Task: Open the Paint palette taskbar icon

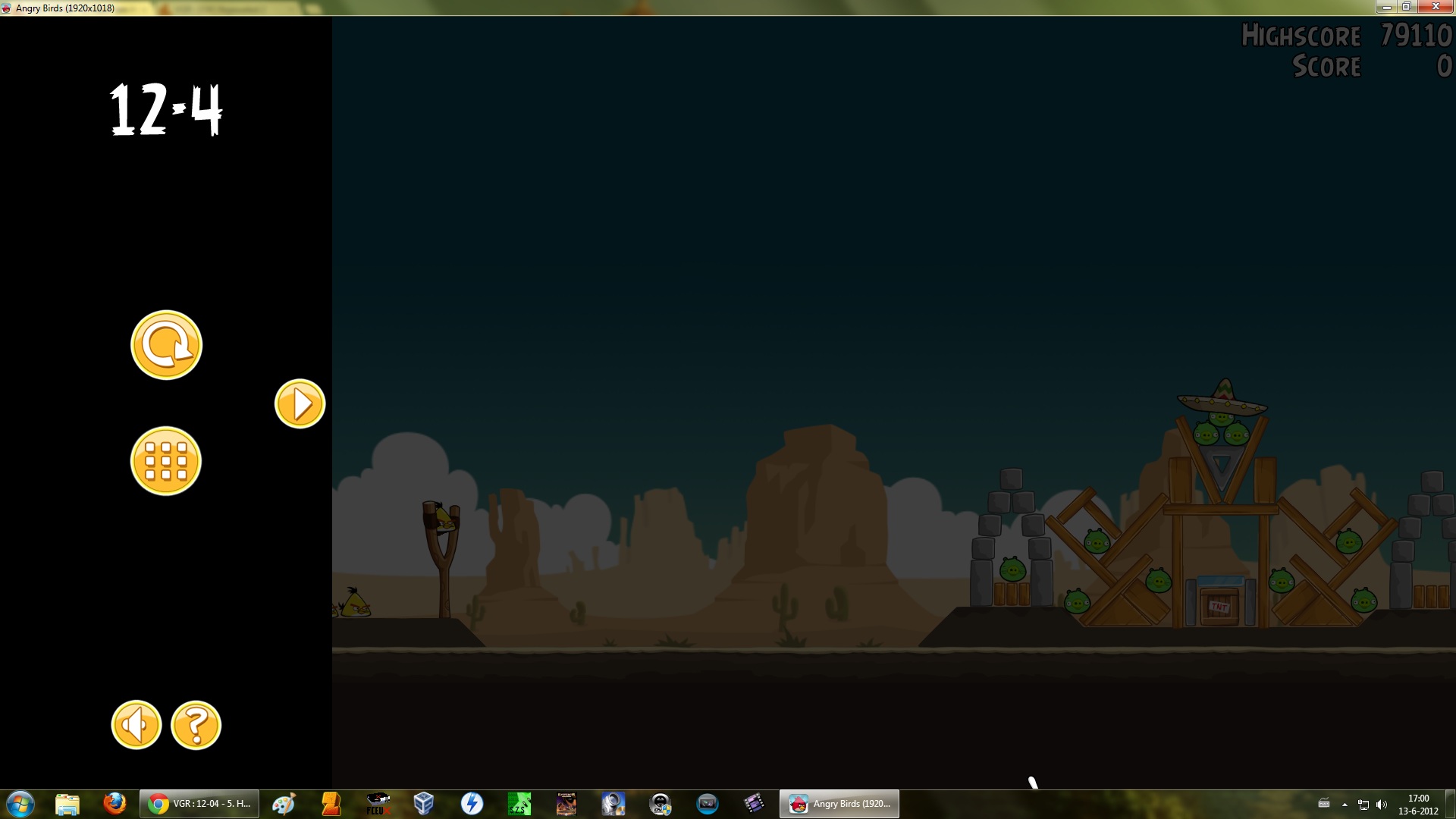Action: point(284,803)
